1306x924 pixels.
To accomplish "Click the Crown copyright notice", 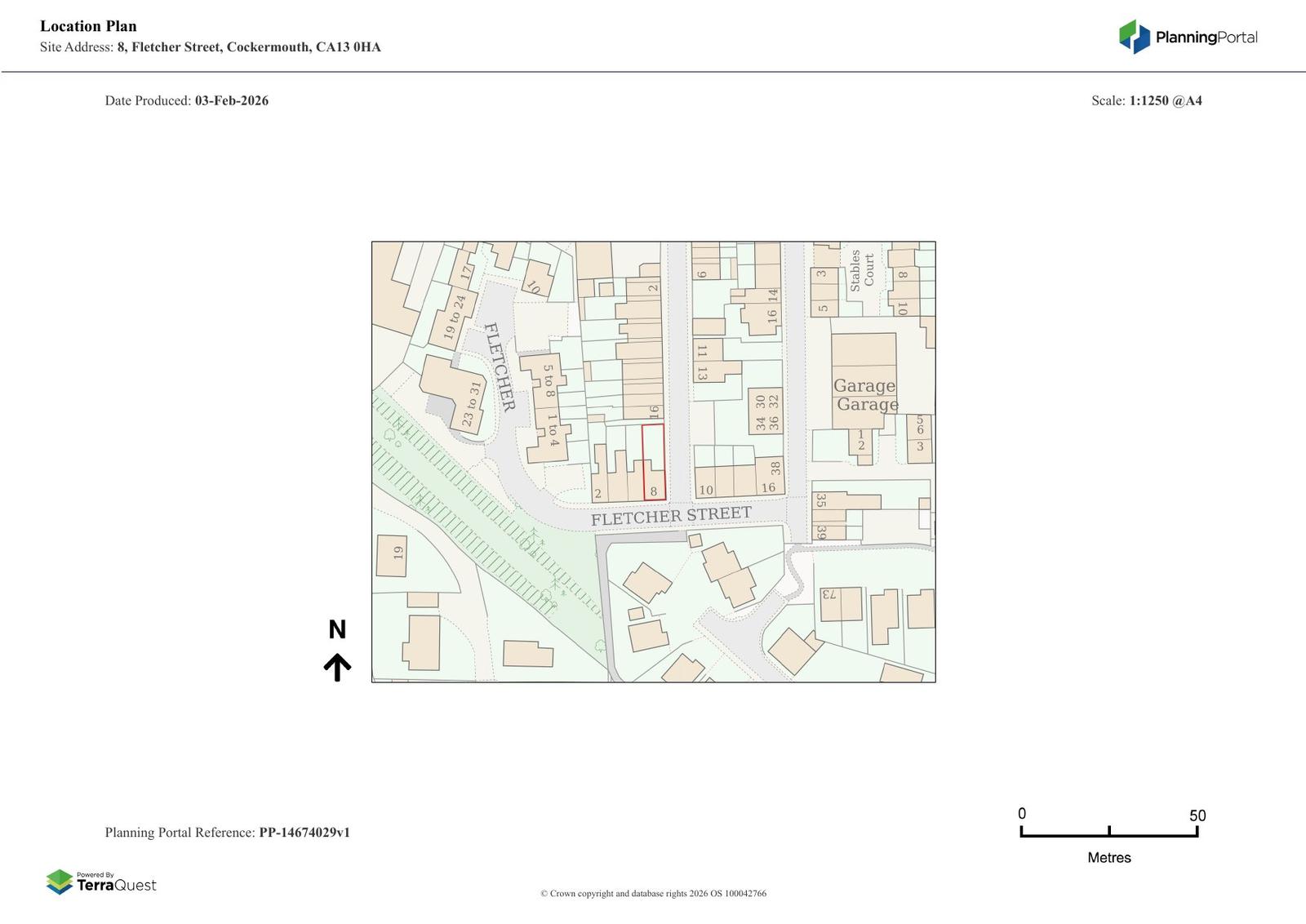I will click(x=653, y=893).
